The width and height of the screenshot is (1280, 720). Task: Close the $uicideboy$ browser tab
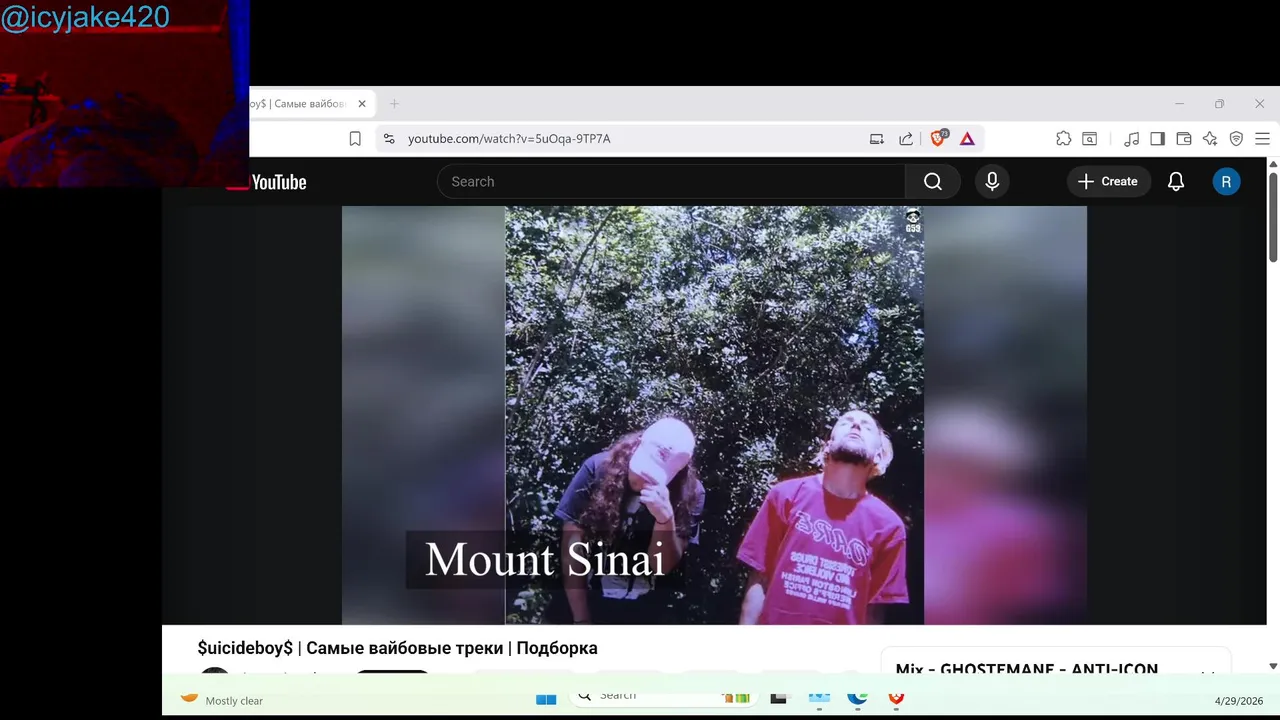[x=362, y=104]
